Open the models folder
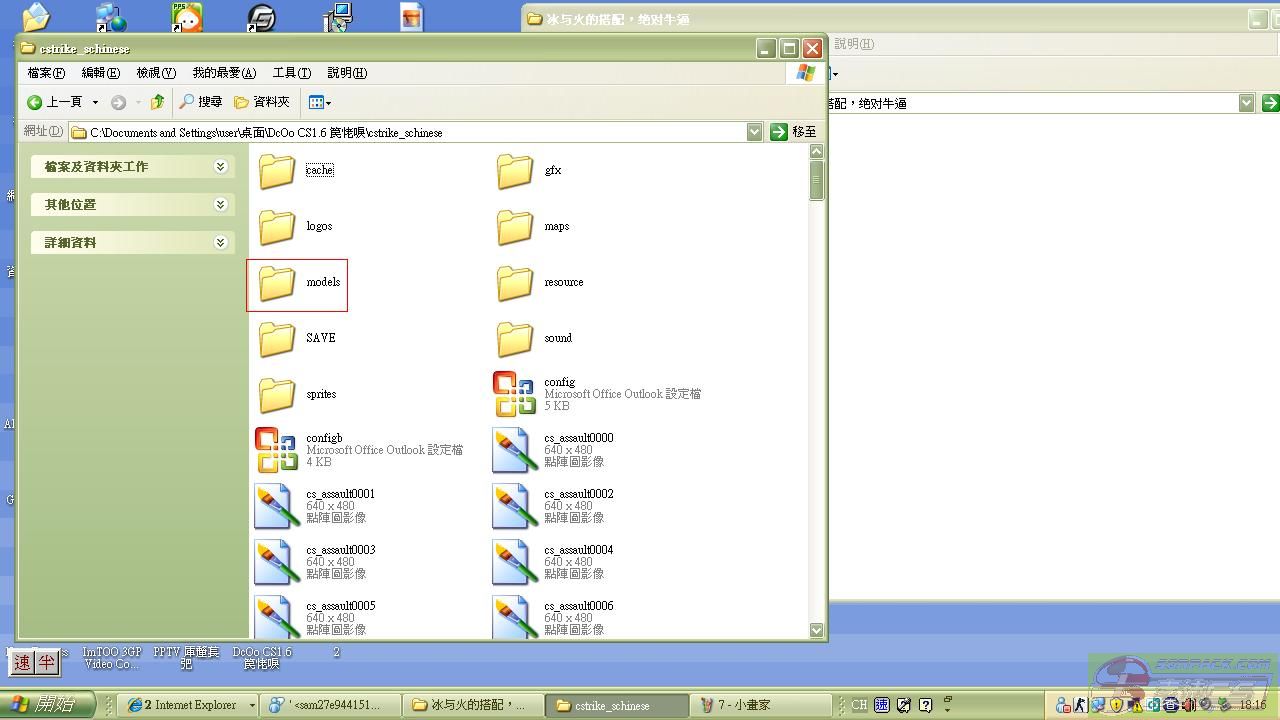Viewport: 1280px width, 720px height. [x=277, y=283]
